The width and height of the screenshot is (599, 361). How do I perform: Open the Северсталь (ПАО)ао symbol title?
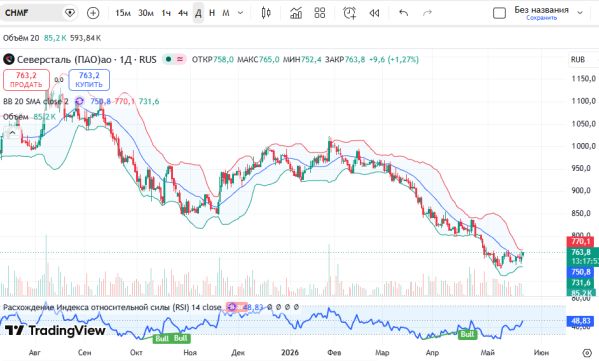point(64,60)
